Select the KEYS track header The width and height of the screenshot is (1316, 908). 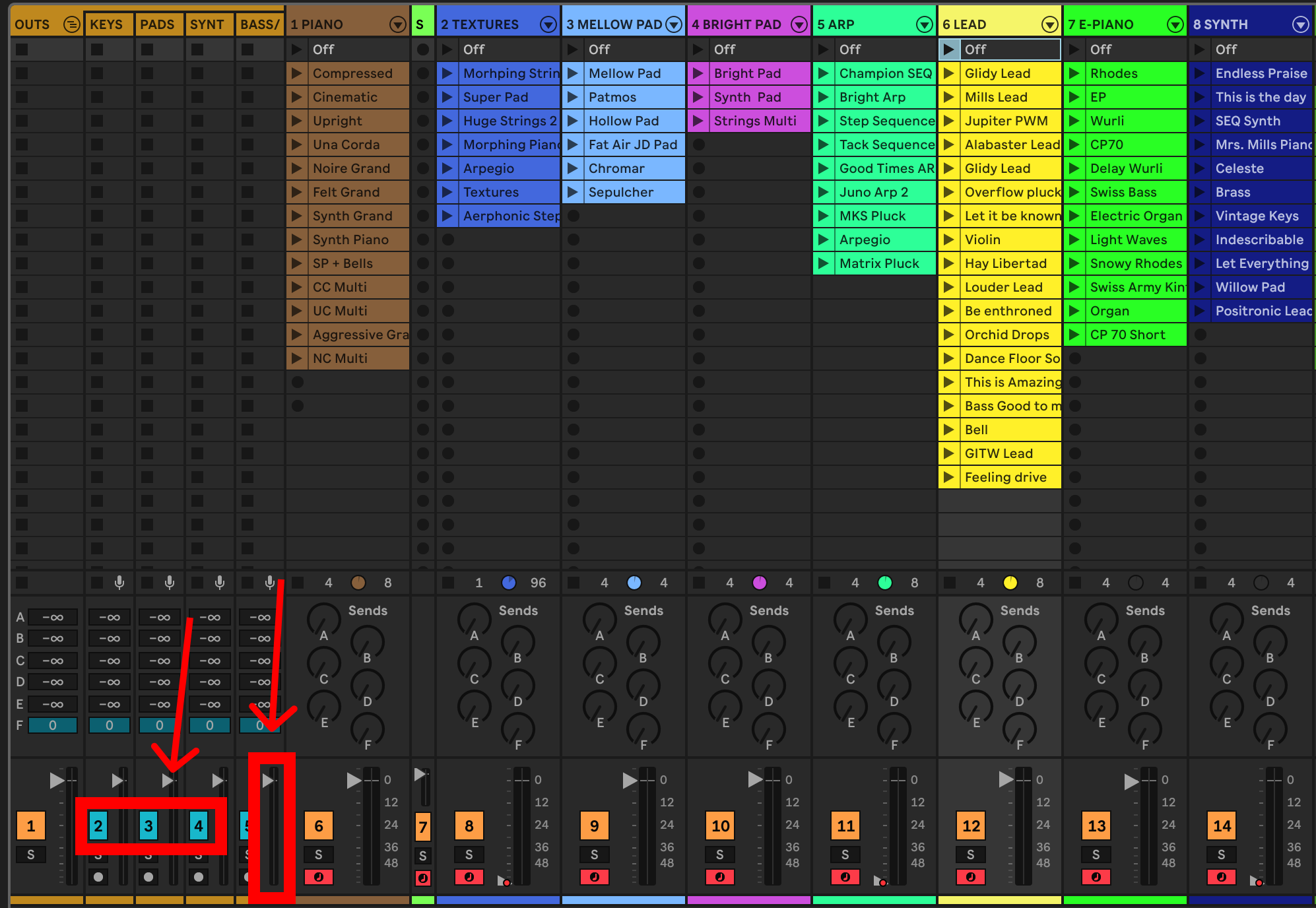point(107,24)
